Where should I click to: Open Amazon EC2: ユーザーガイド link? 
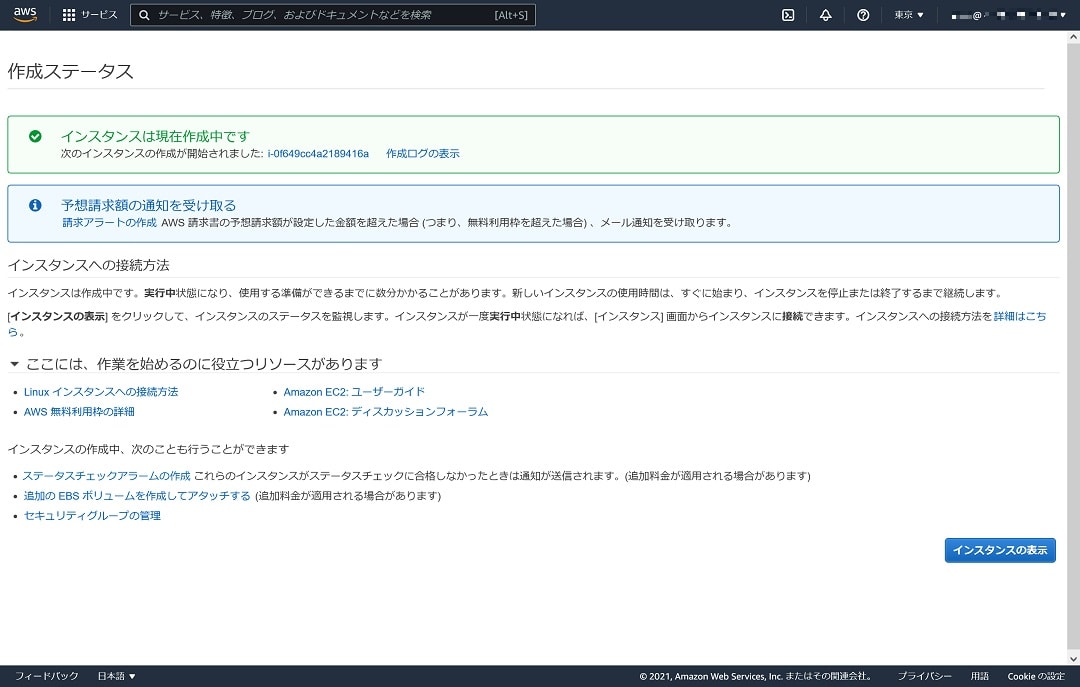coord(354,392)
